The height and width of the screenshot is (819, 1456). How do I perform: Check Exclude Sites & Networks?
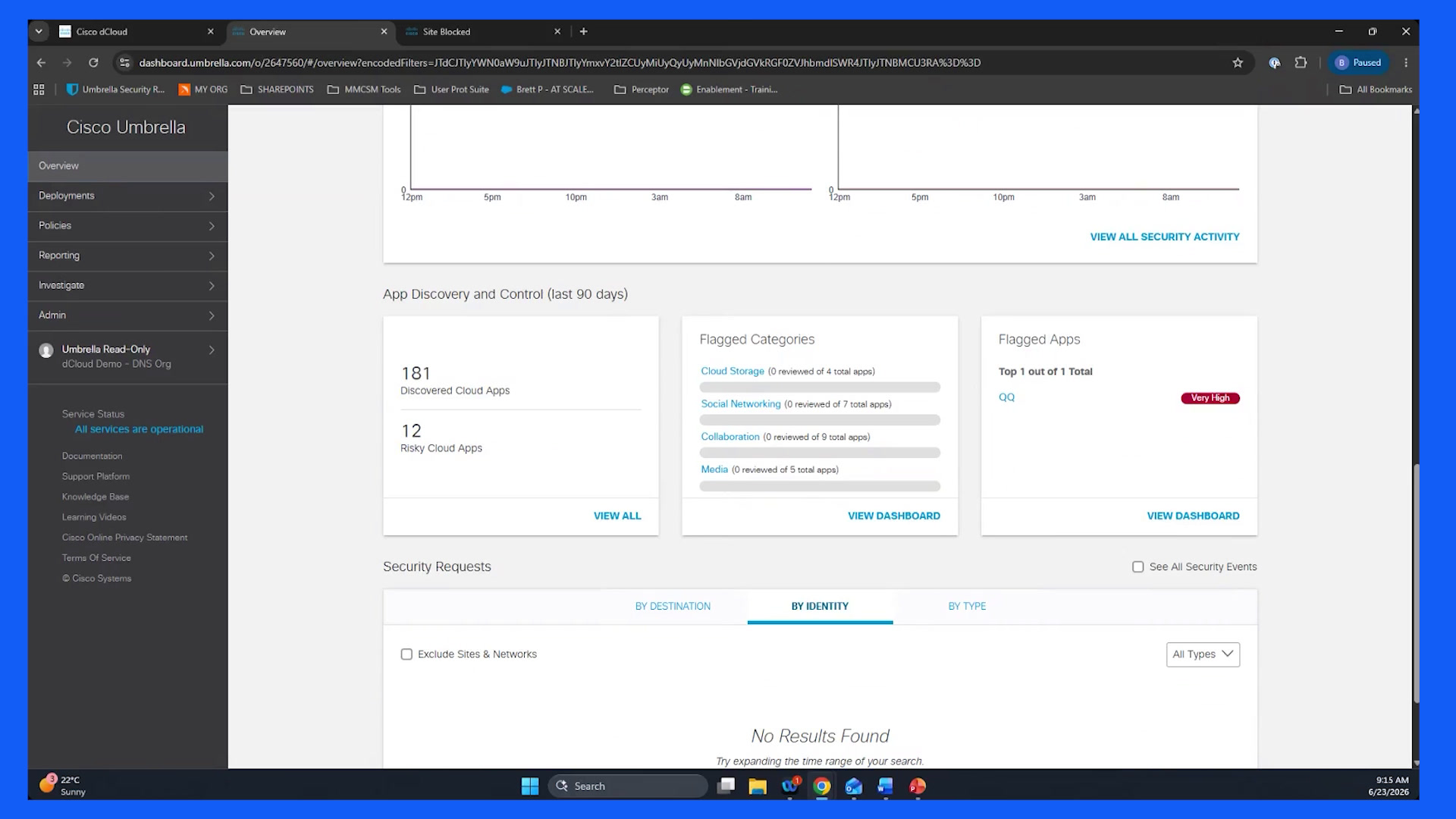pos(406,654)
